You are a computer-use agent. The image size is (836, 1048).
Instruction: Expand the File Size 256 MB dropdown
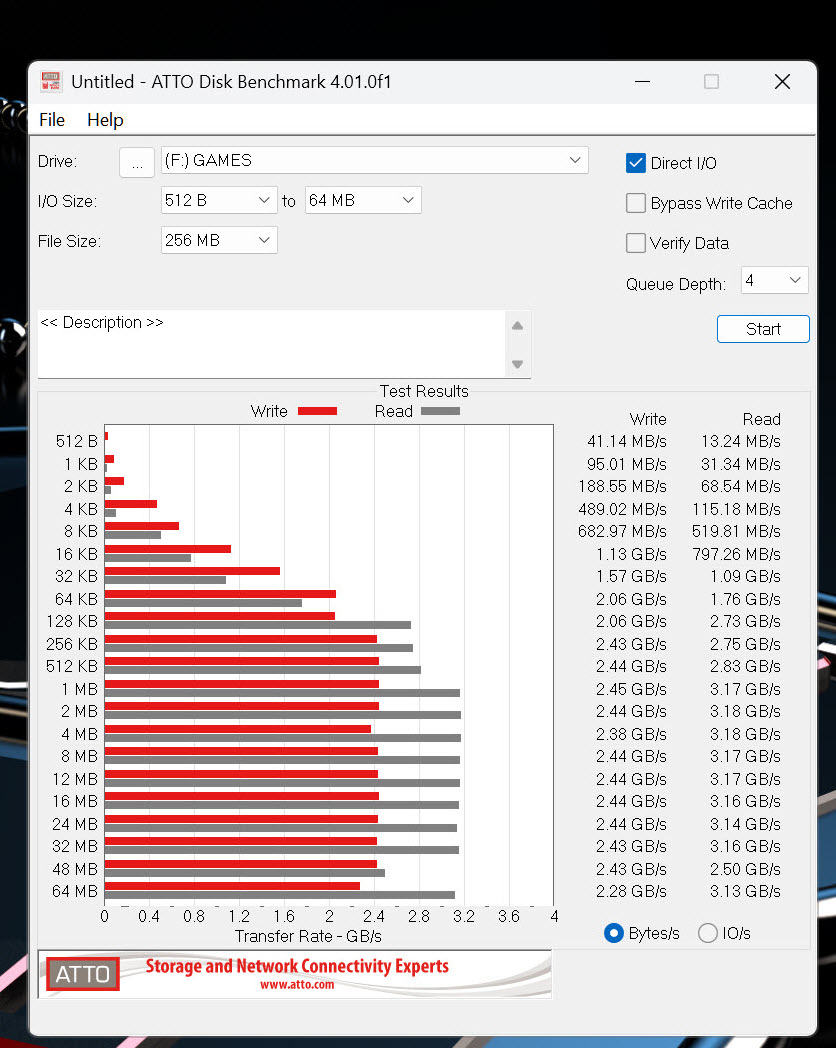tap(219, 241)
